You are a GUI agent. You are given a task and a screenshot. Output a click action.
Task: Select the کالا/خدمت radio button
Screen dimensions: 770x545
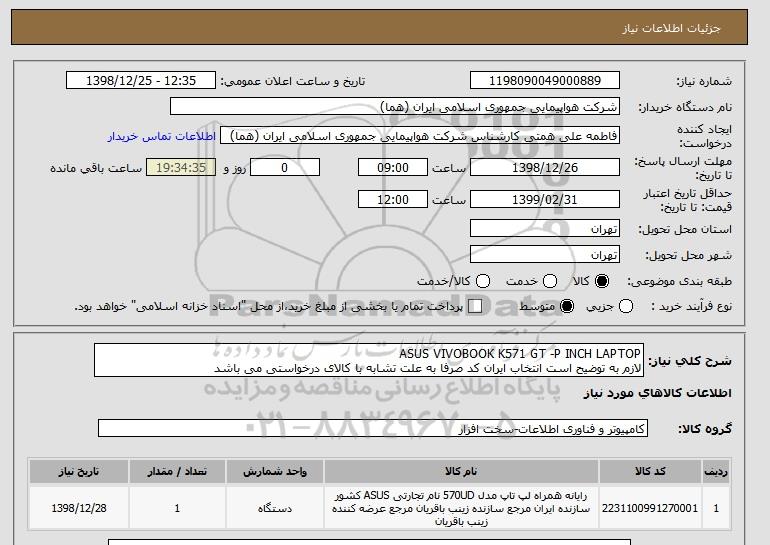tap(483, 281)
